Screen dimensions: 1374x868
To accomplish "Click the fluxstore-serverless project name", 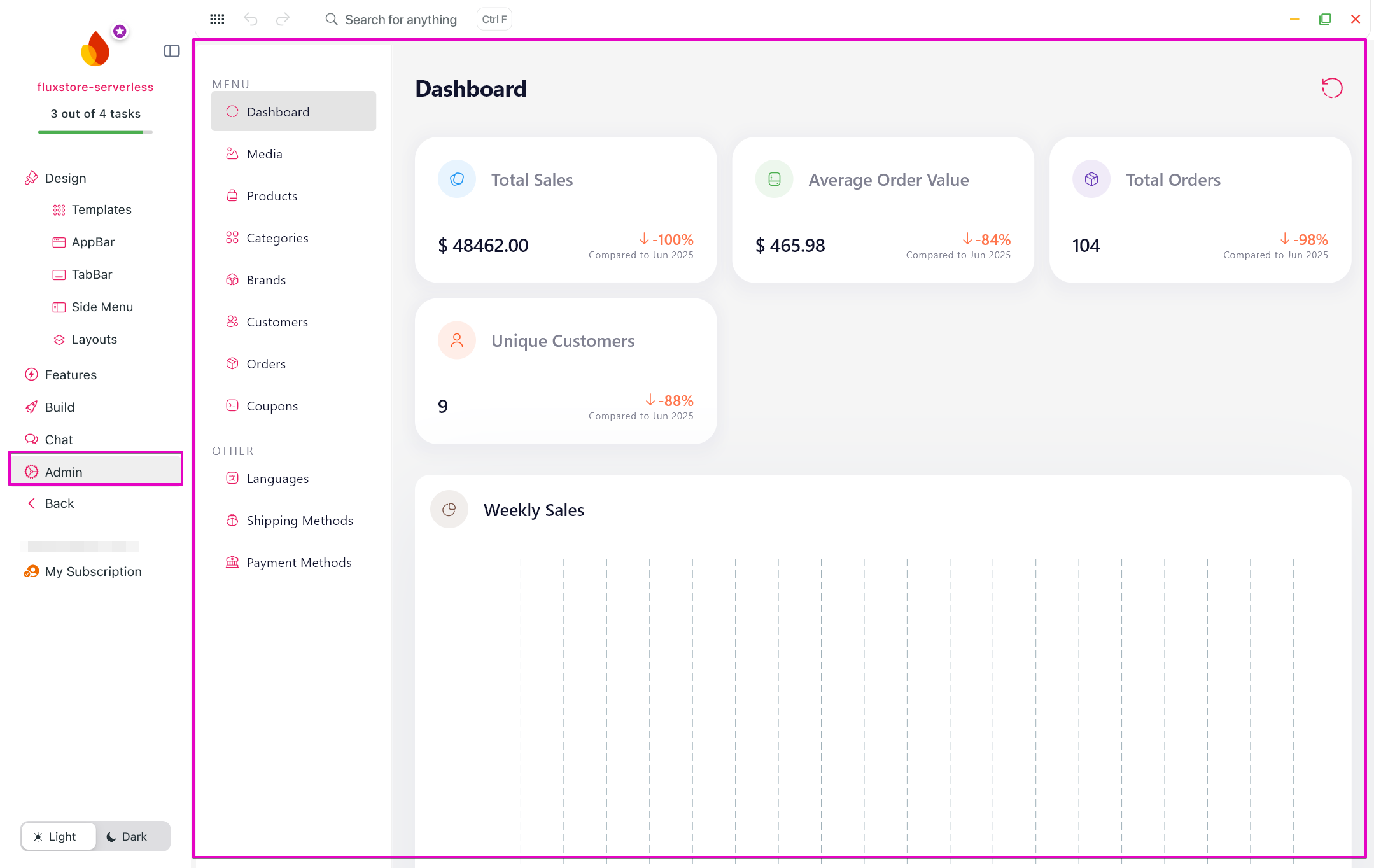I will tap(95, 87).
